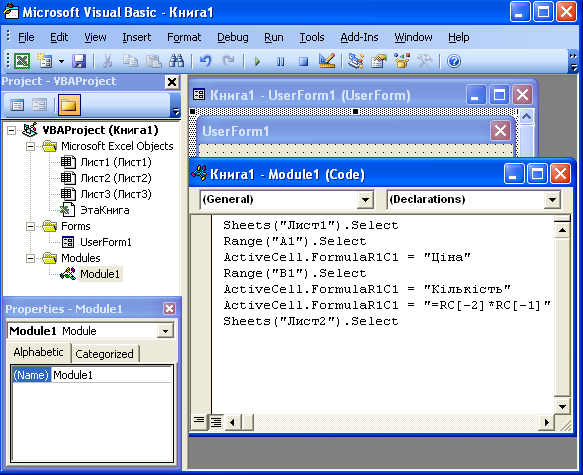The width and height of the screenshot is (583, 475).
Task: Click code window vertical scroll up arrow
Action: [562, 230]
